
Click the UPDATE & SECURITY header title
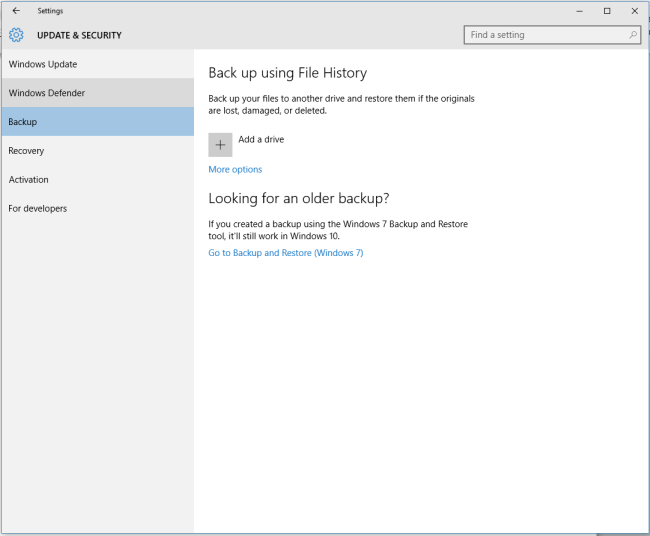pos(79,35)
